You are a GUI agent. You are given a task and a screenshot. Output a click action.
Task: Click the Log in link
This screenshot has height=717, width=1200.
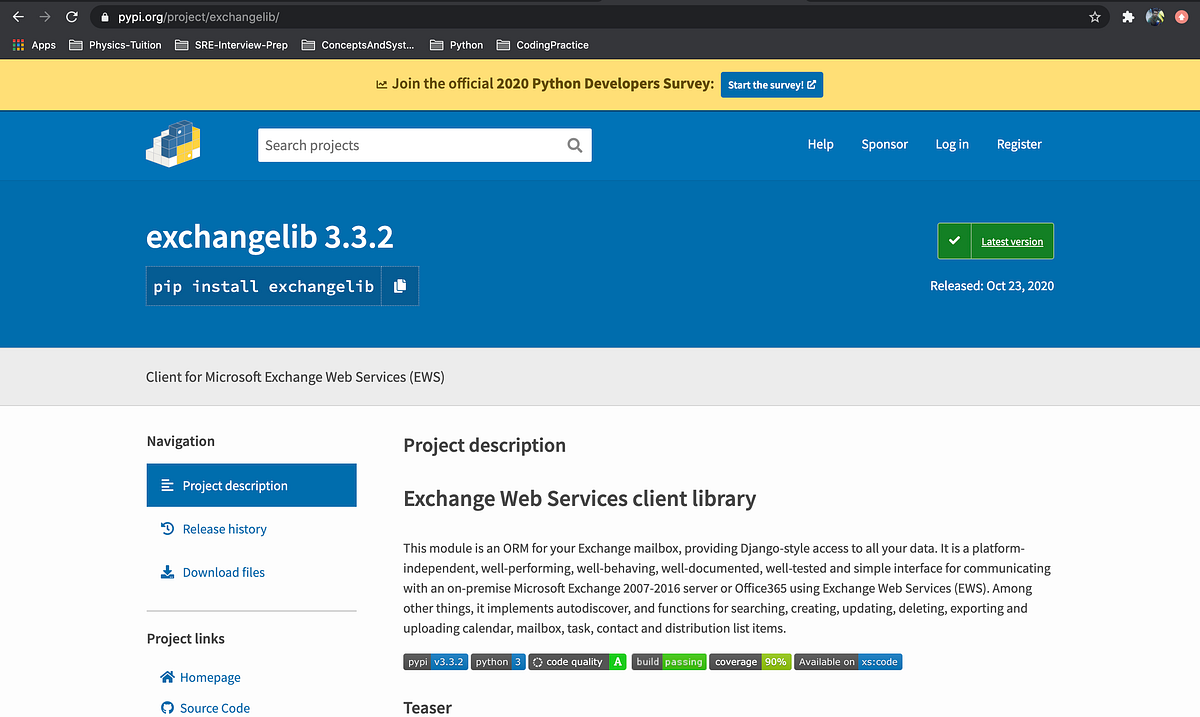click(951, 144)
